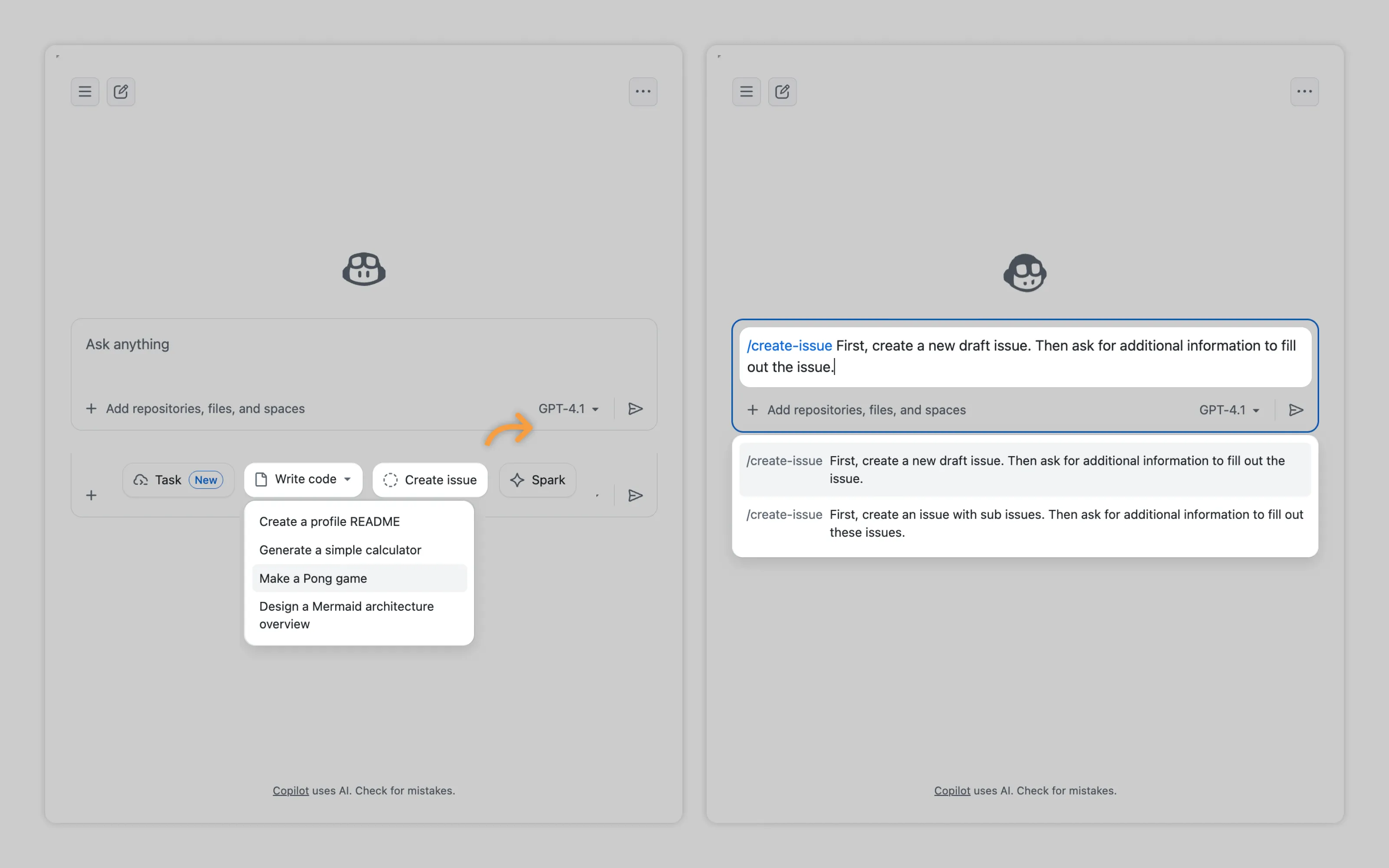Open sidebar menu in right panel
The image size is (1389, 868).
[x=746, y=92]
